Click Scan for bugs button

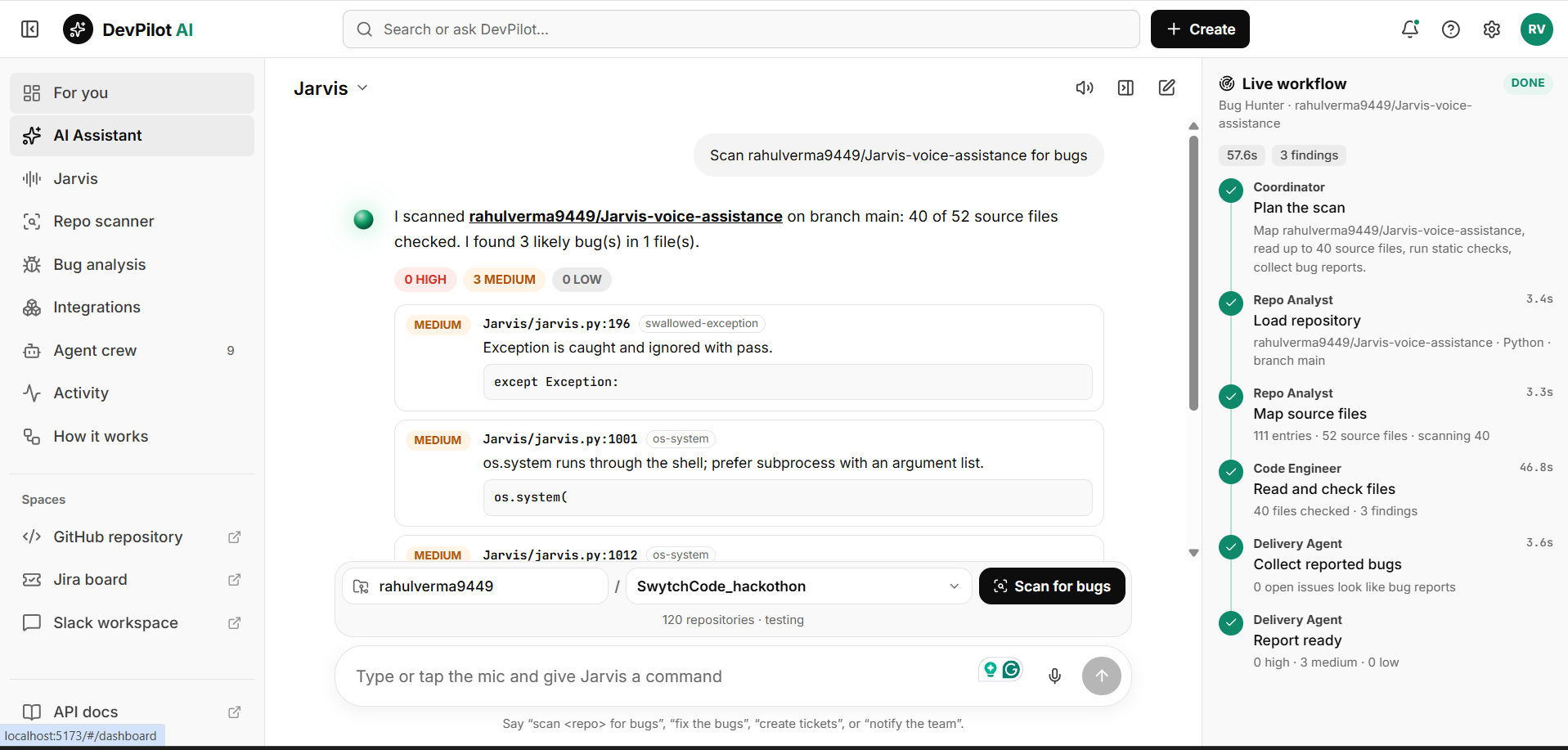pyautogui.click(x=1052, y=586)
